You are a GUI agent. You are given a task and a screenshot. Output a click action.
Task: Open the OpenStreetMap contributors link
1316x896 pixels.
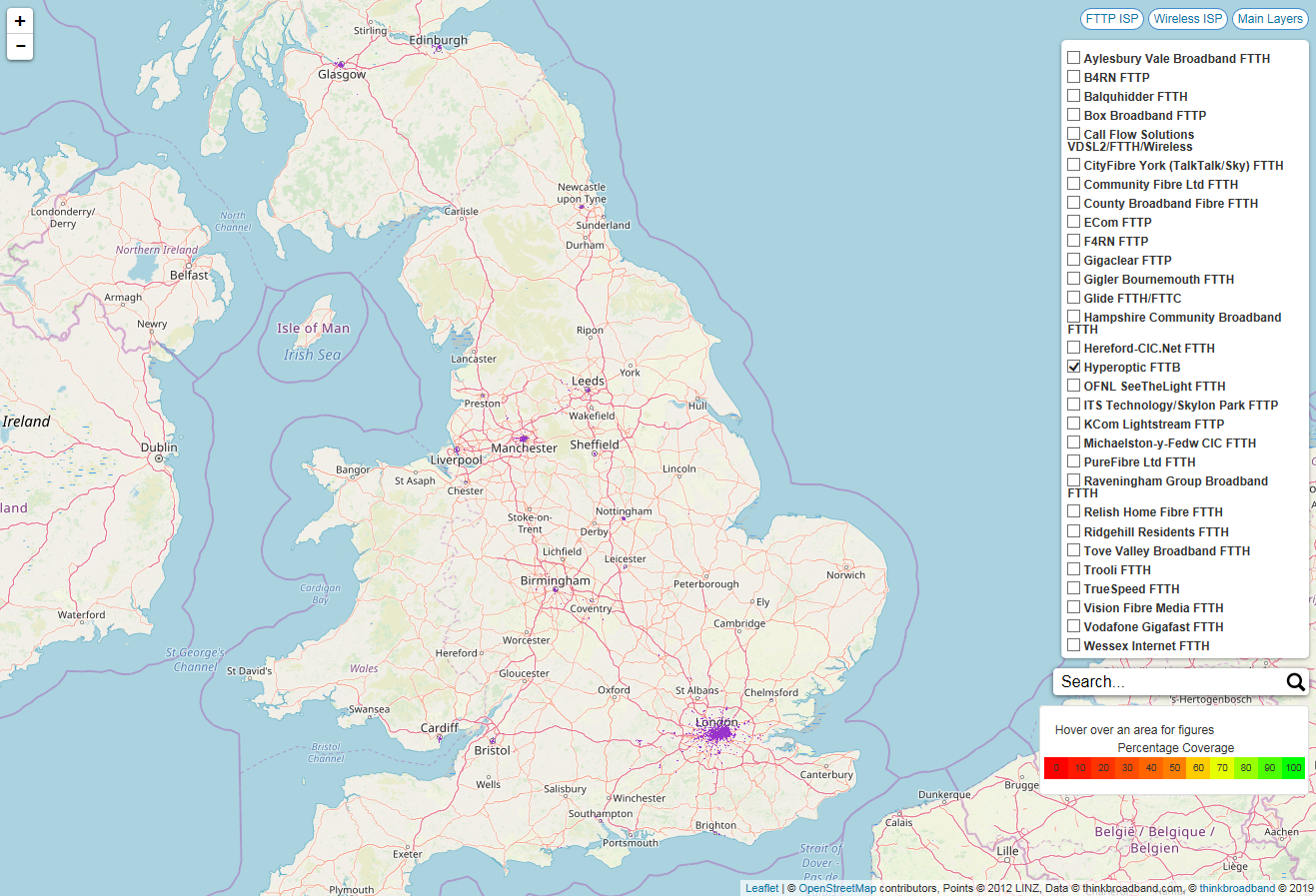tap(836, 888)
